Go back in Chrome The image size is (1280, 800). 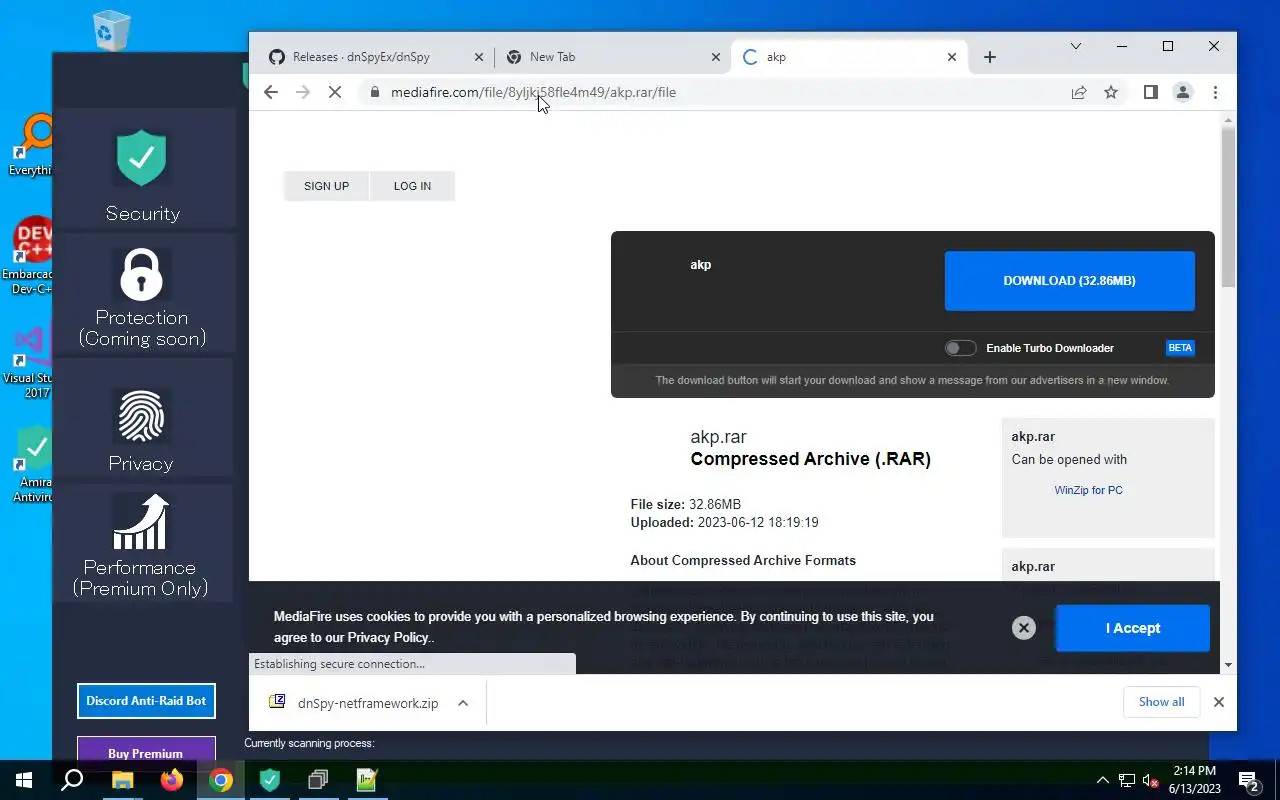pos(271,92)
